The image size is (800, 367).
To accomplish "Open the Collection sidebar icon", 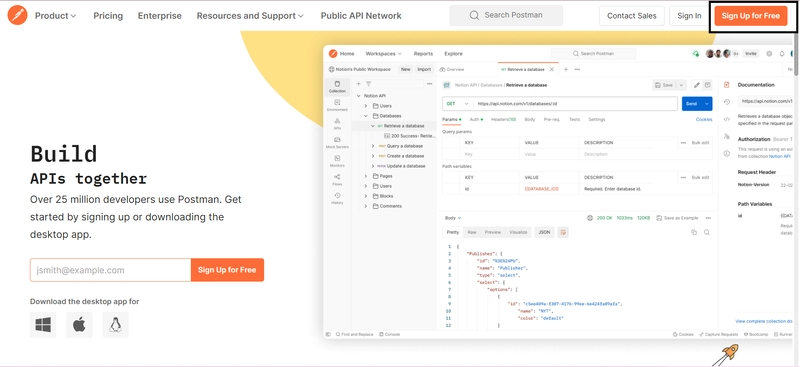I will (337, 86).
